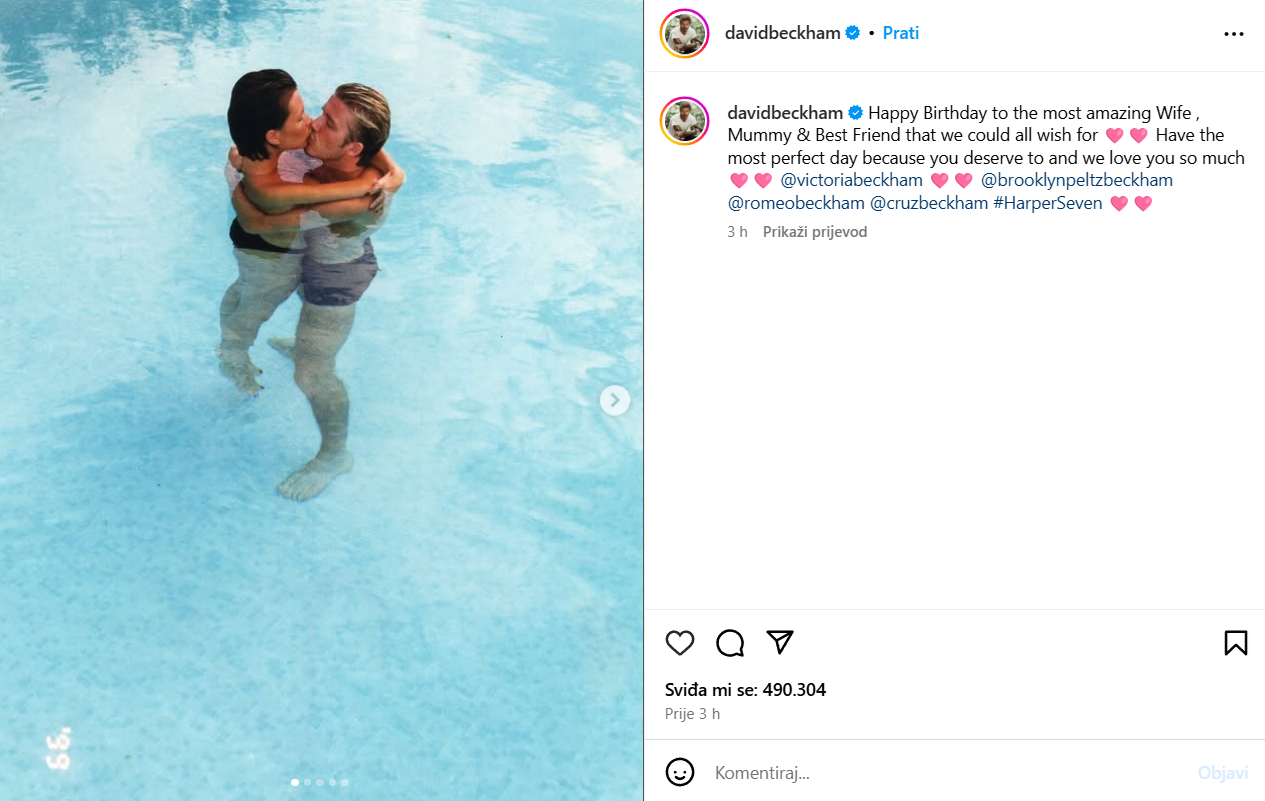Open the @cruzbeckham mention

click(x=929, y=203)
